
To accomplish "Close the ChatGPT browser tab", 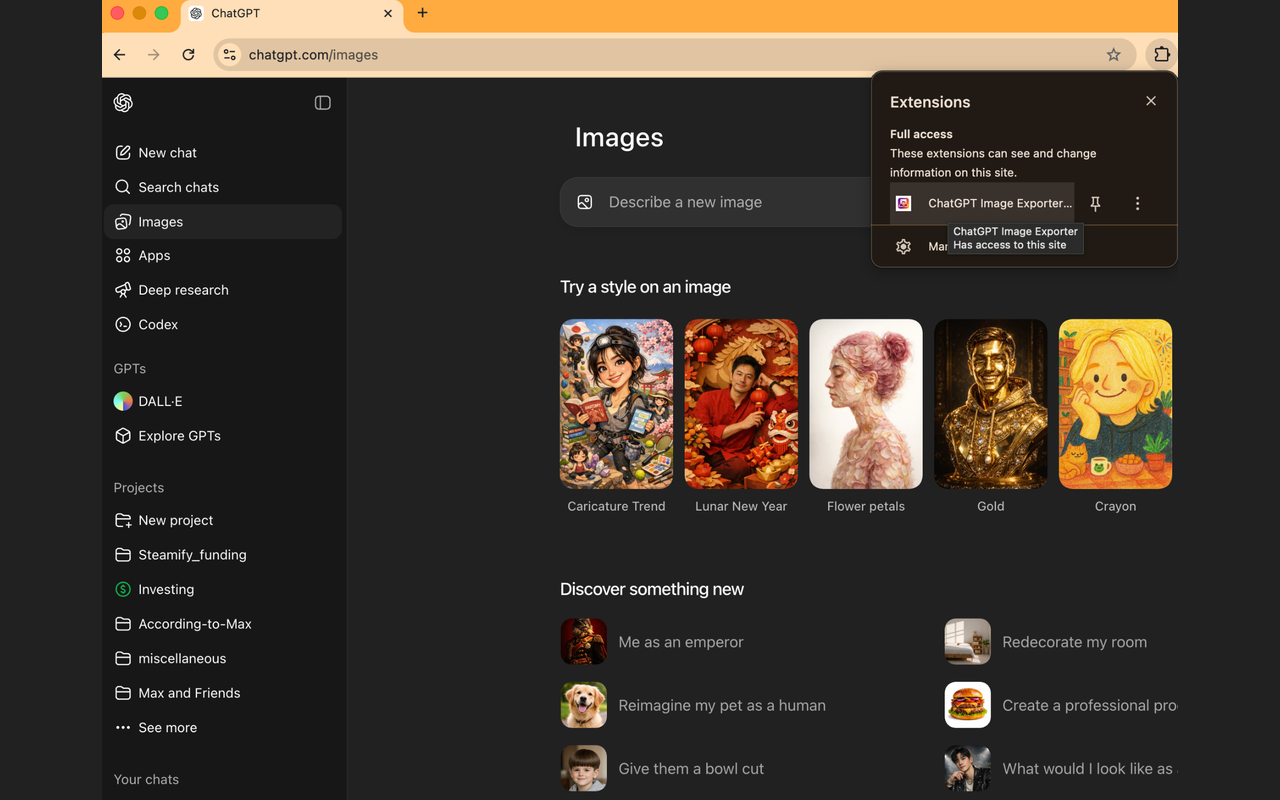I will (388, 14).
